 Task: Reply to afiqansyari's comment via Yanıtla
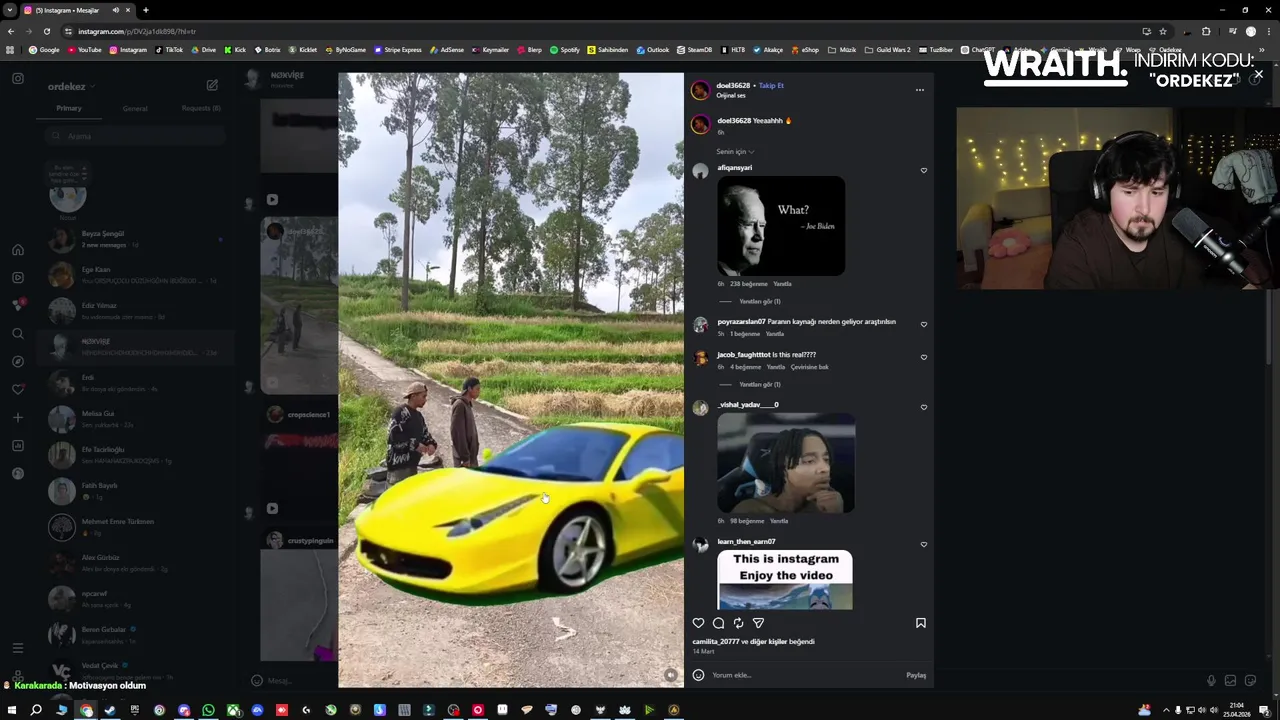(782, 284)
